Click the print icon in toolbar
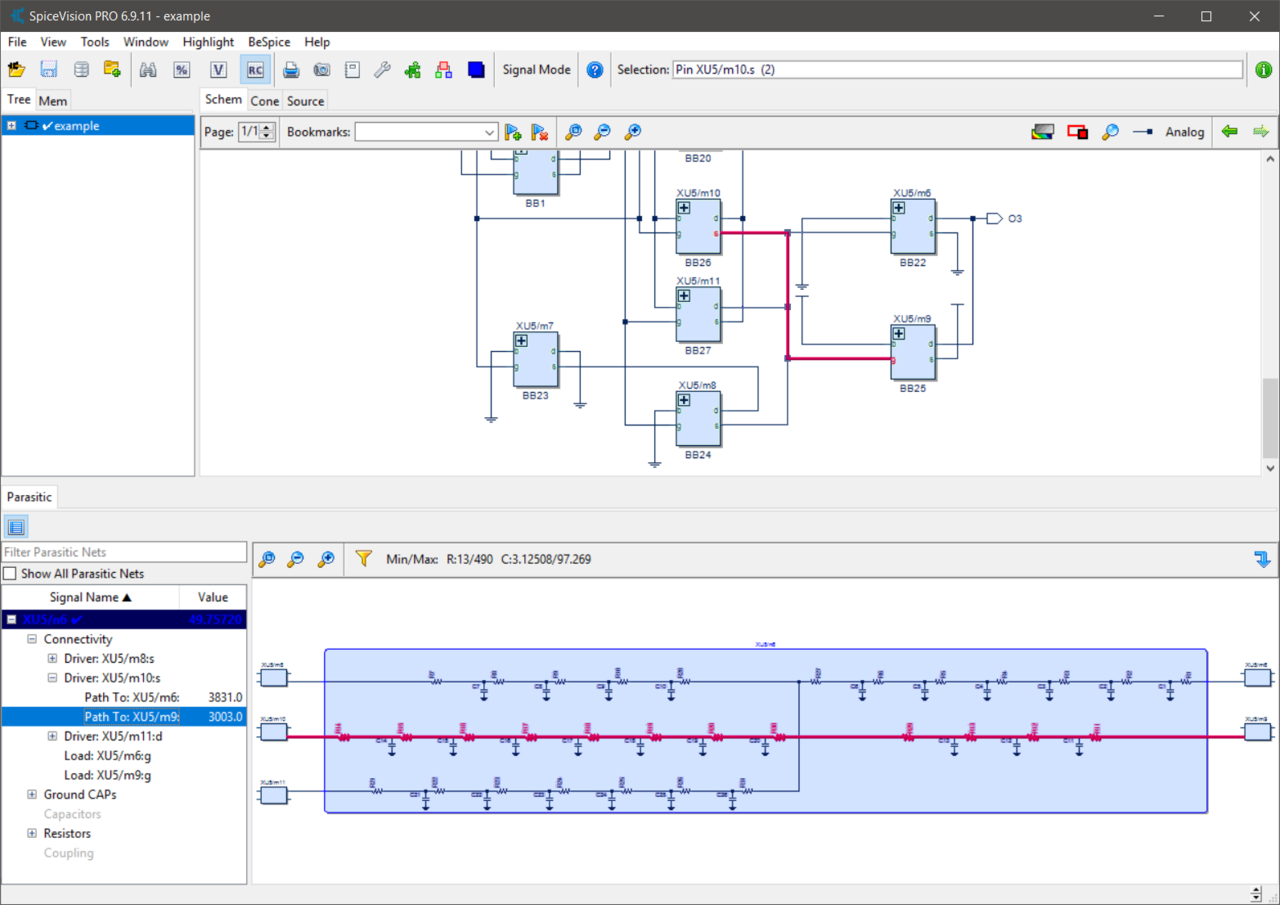Screen dimensions: 1280x905 click(x=291, y=70)
